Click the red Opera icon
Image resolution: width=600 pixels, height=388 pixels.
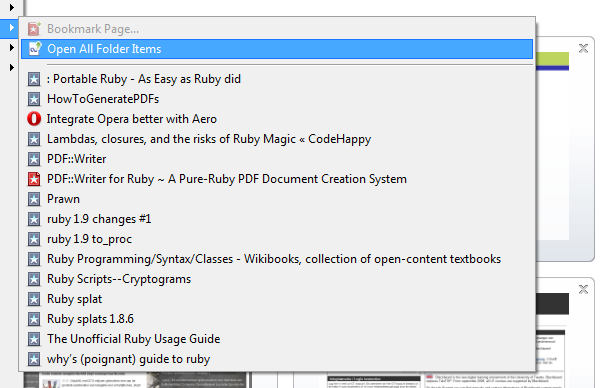pyautogui.click(x=34, y=119)
